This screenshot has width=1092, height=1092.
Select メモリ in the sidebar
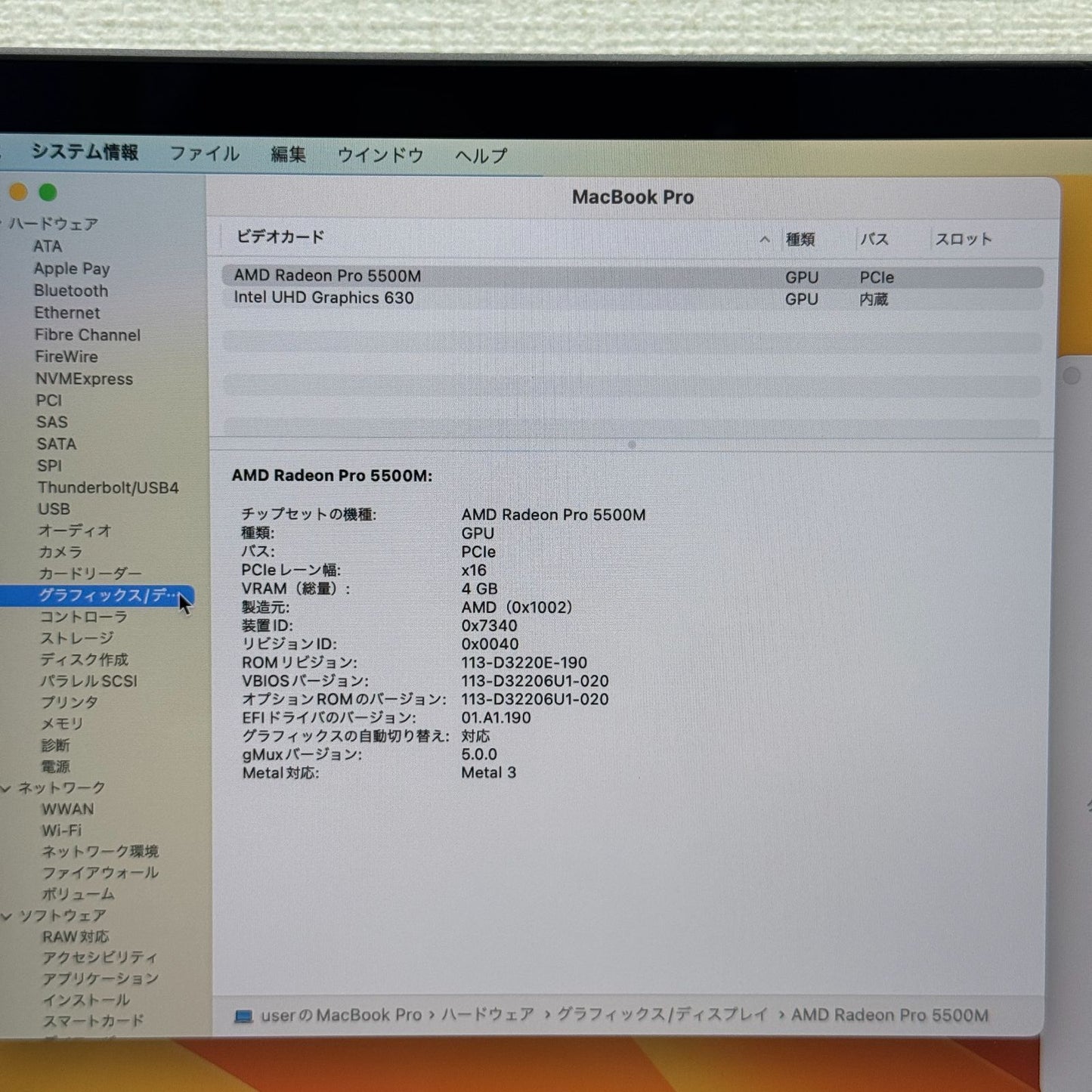(x=62, y=724)
